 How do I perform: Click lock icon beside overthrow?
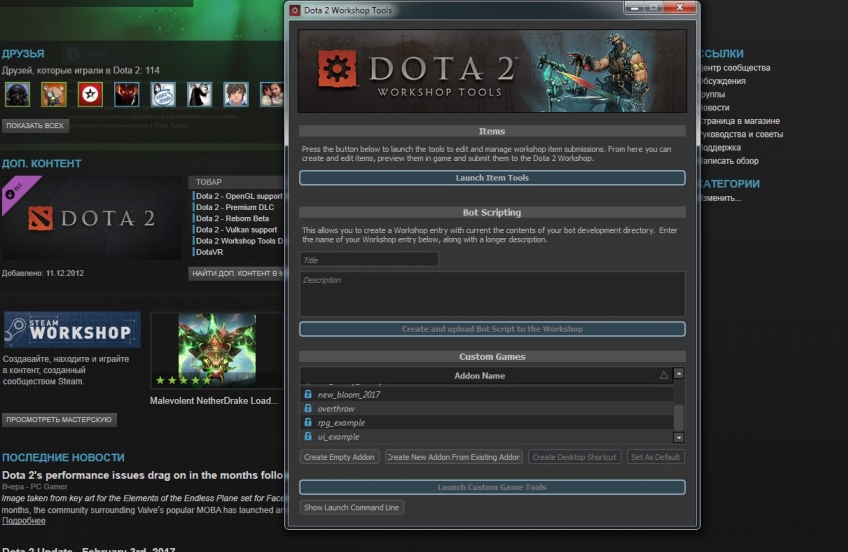point(308,408)
